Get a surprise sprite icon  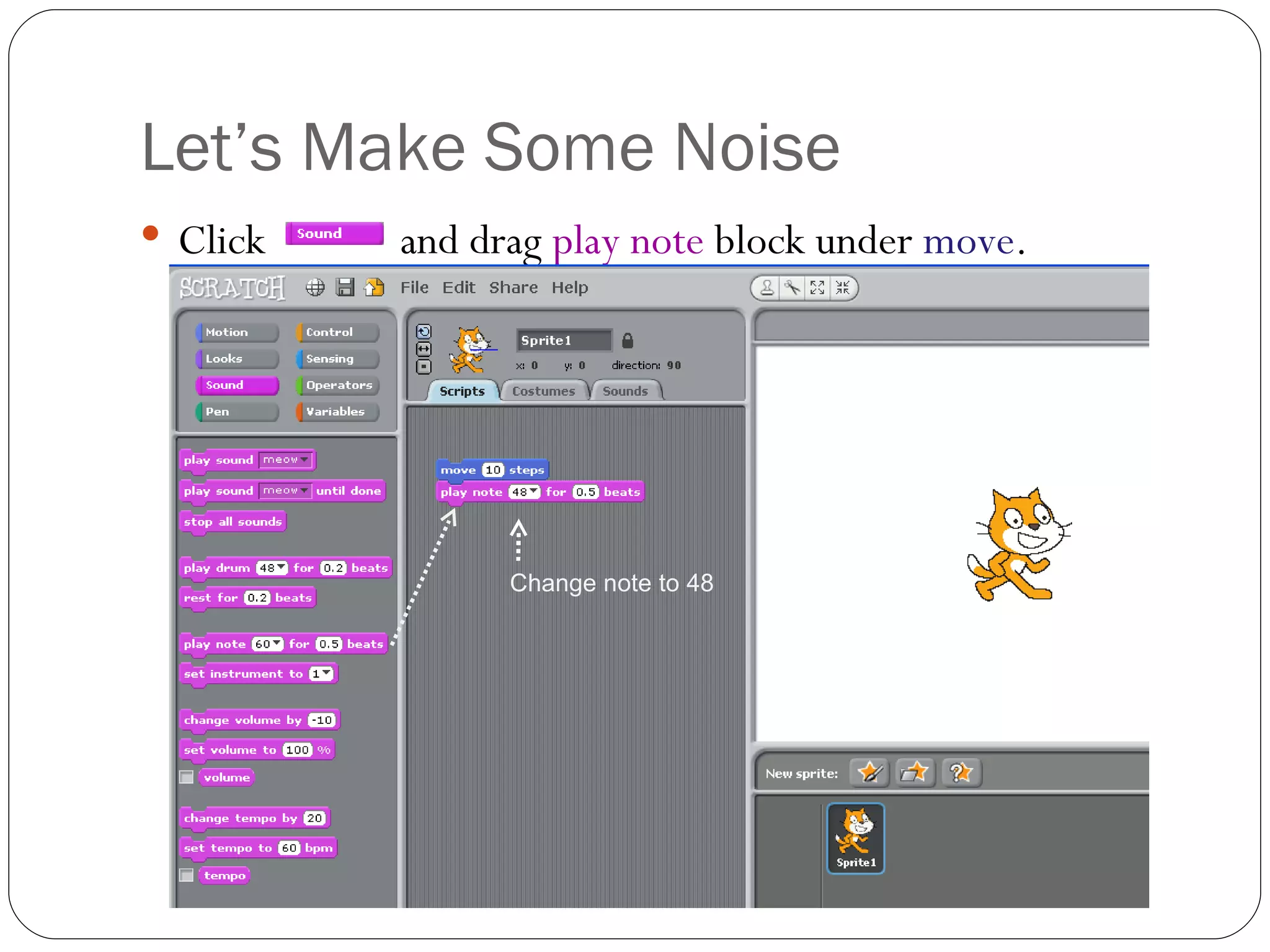click(x=961, y=773)
